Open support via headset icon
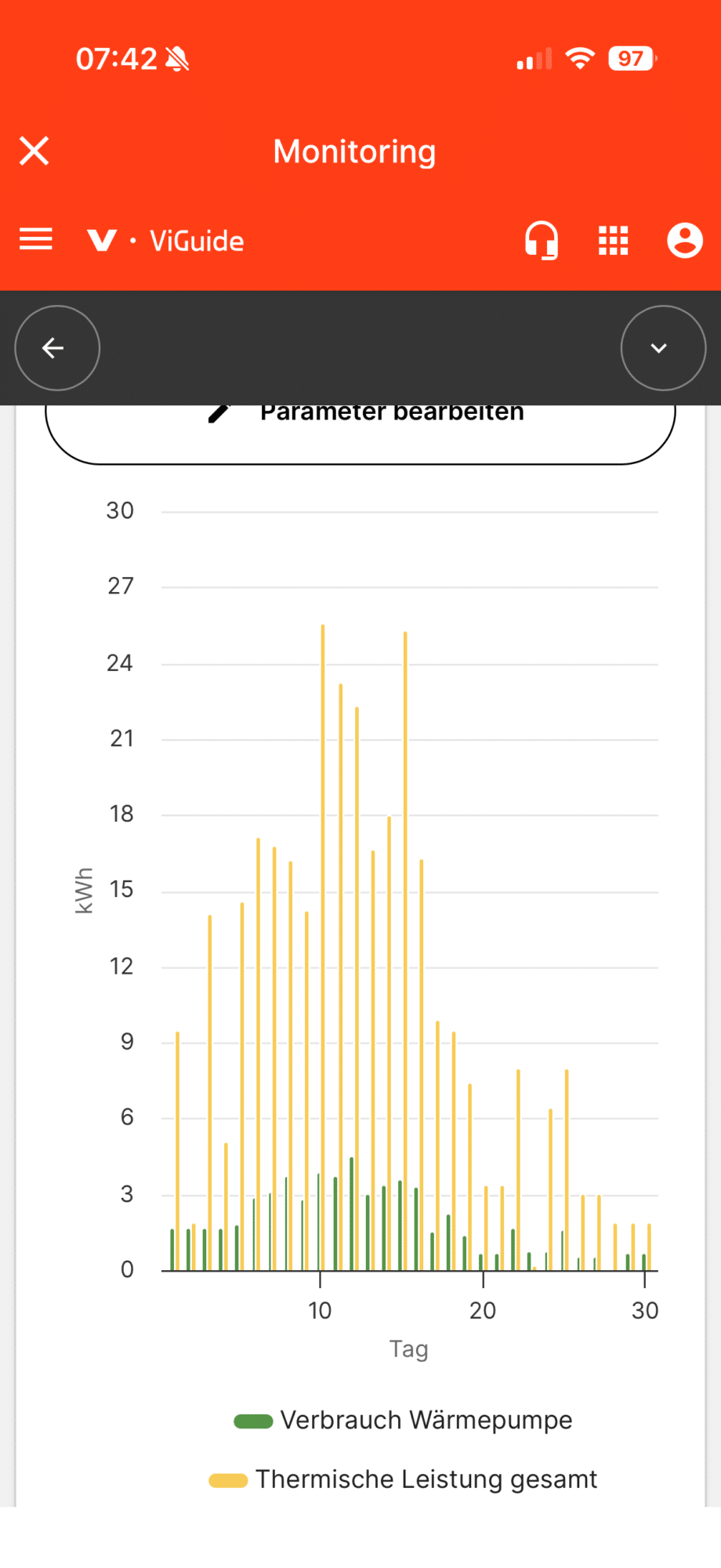 tap(541, 240)
